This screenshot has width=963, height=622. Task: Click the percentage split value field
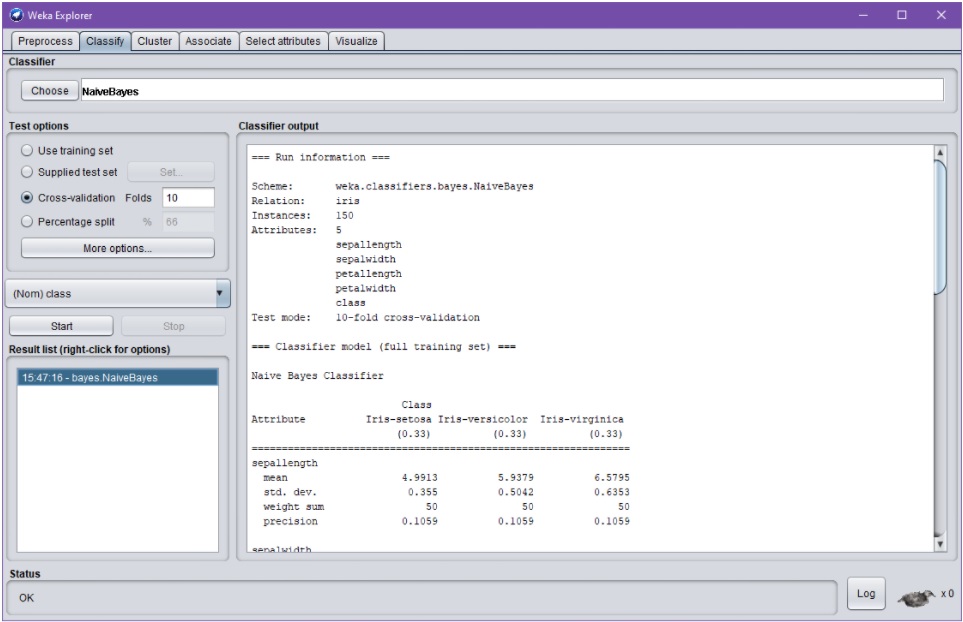(x=189, y=222)
